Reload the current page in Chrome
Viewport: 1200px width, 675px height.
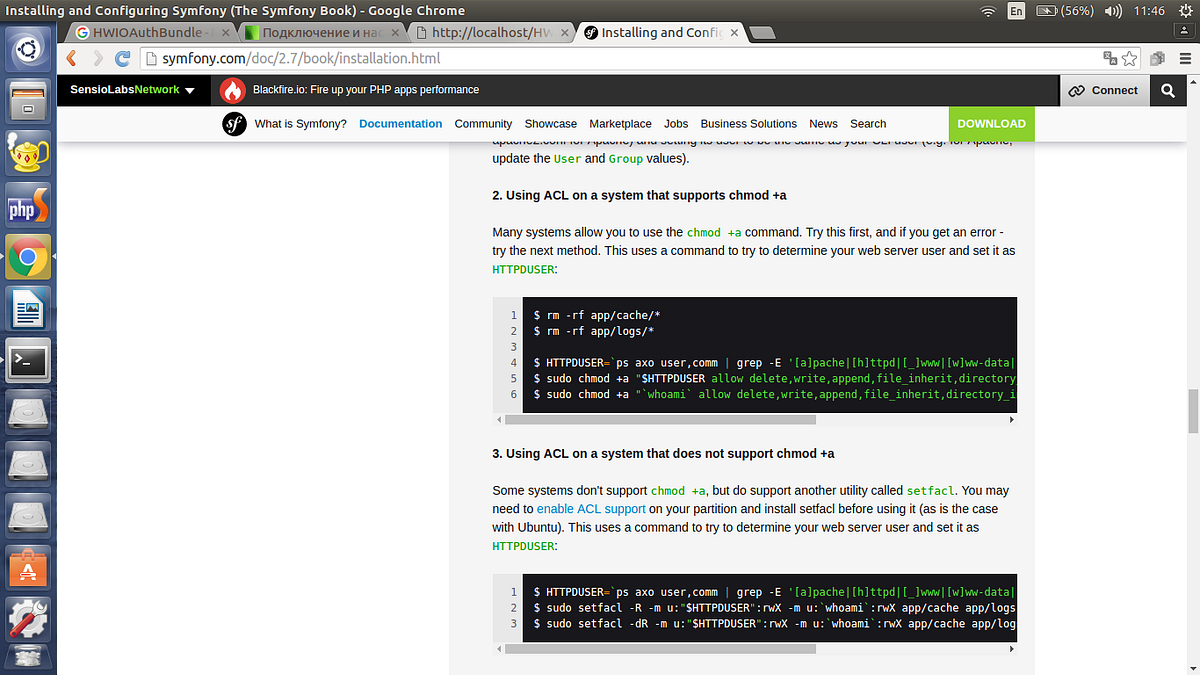122,58
